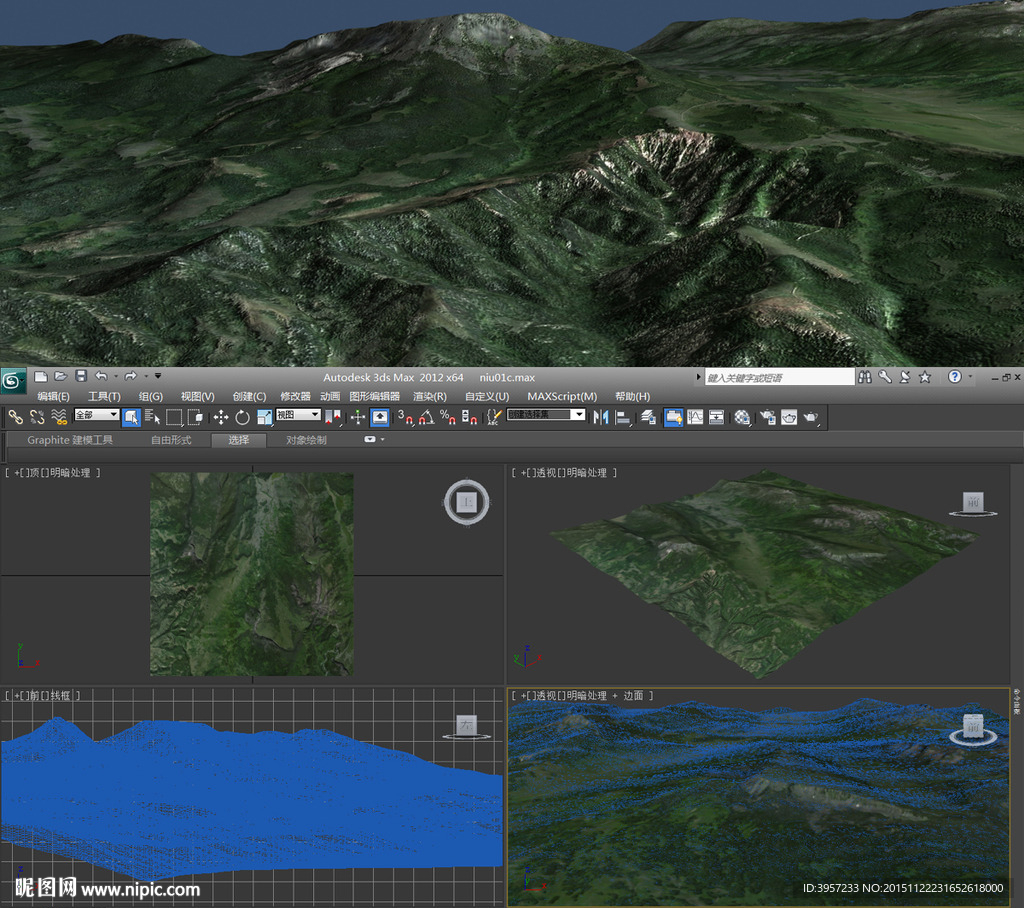The width and height of the screenshot is (1024, 908).
Task: Open the Rendered Frame Window
Action: coord(789,417)
